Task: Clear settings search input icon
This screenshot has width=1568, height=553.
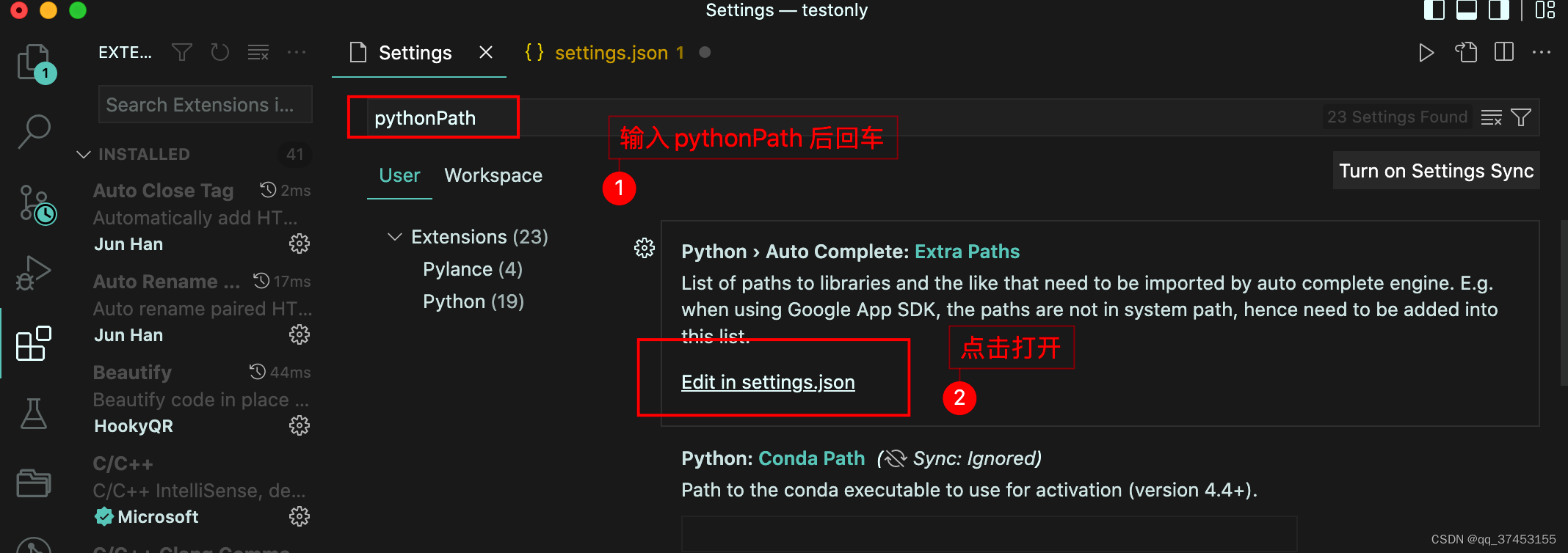Action: click(1492, 117)
